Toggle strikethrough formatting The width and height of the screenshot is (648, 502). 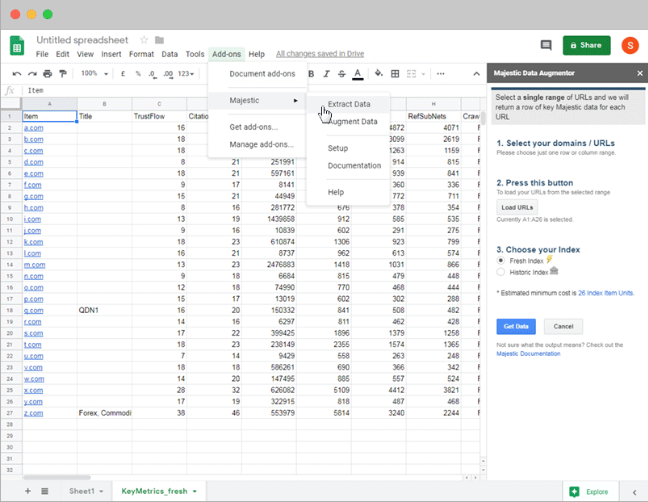coord(342,74)
